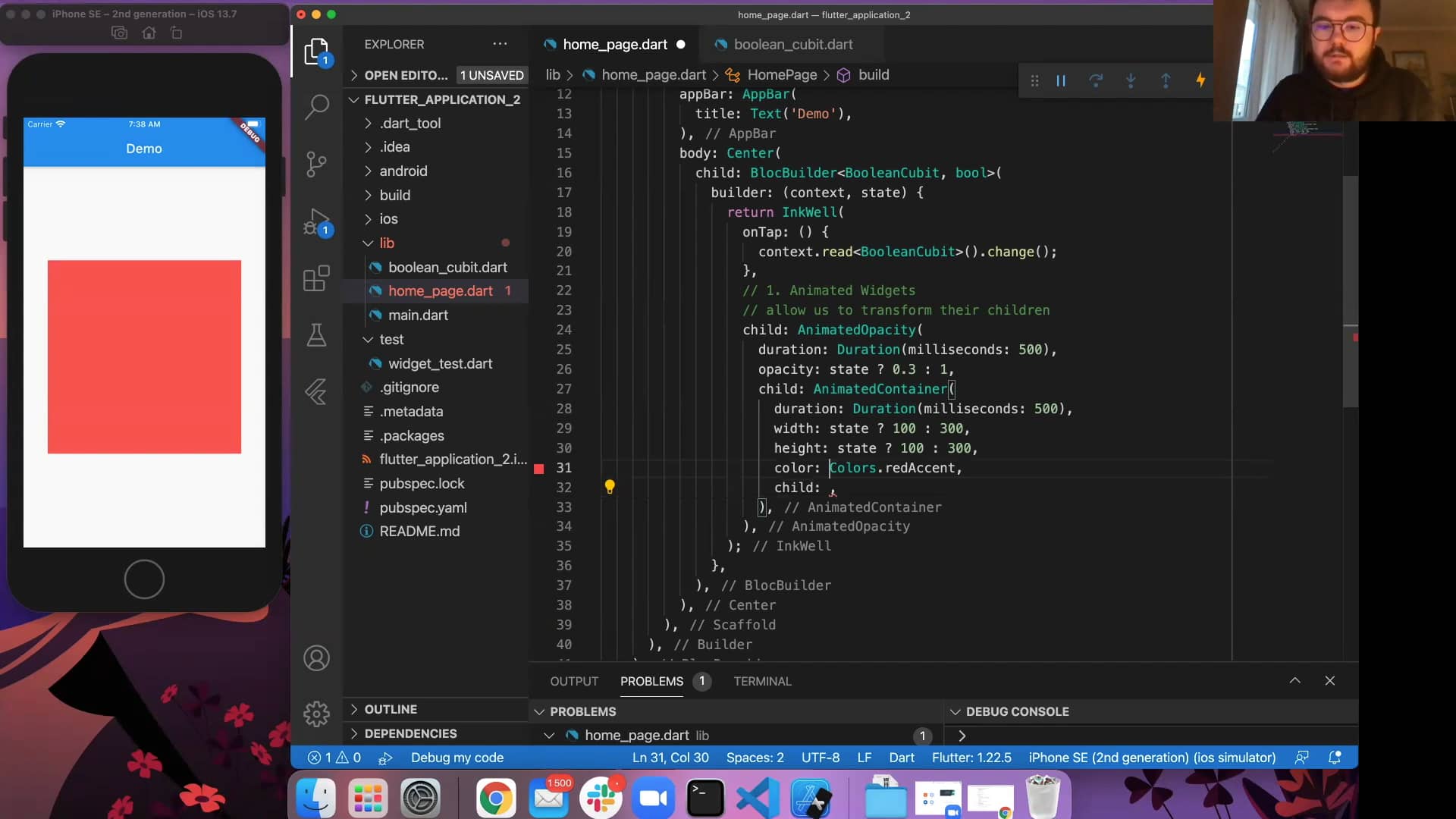Image resolution: width=1456 pixels, height=819 pixels.
Task: Collapse the lib folder
Action: pyautogui.click(x=386, y=243)
